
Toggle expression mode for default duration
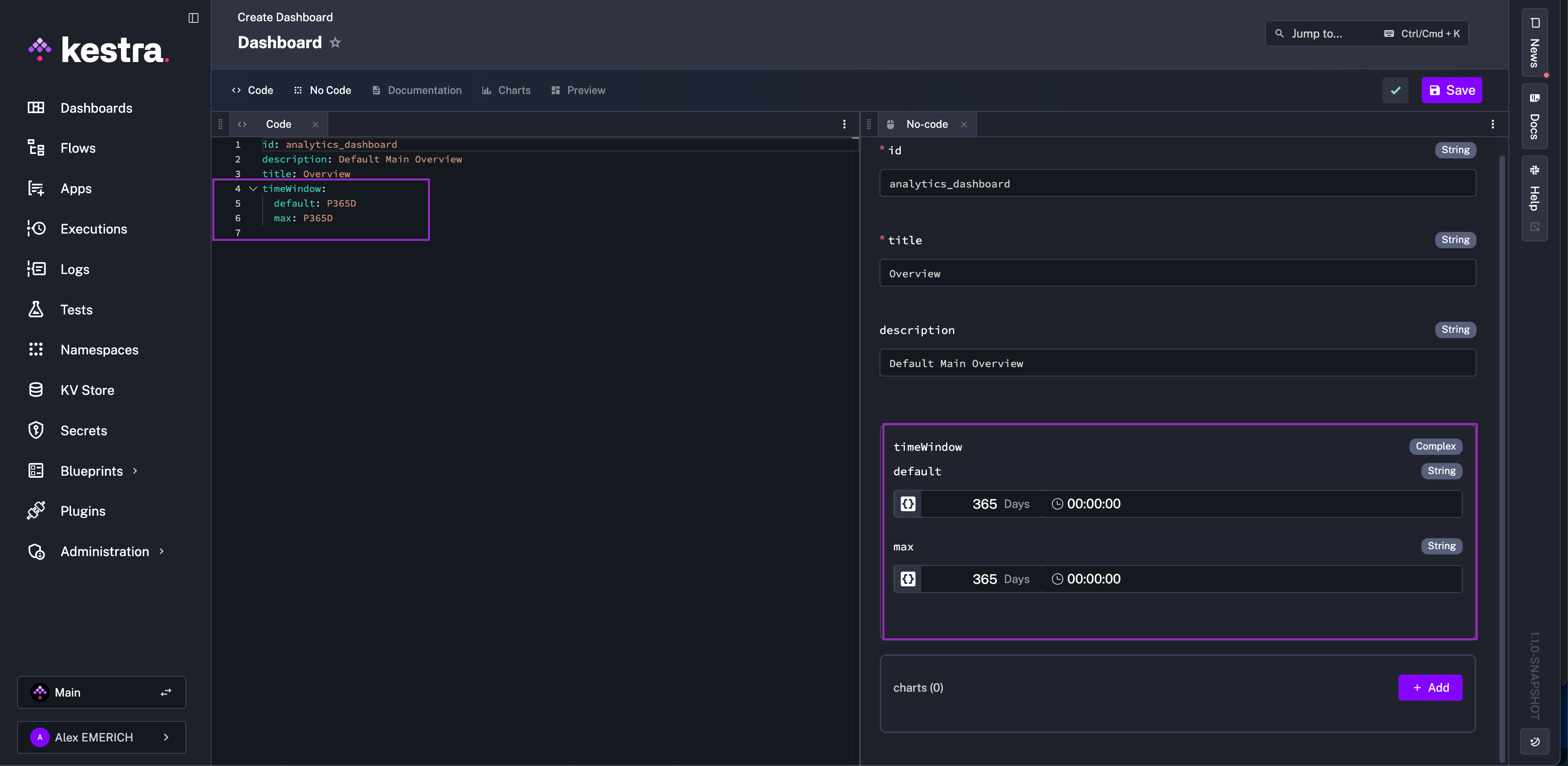click(x=908, y=504)
